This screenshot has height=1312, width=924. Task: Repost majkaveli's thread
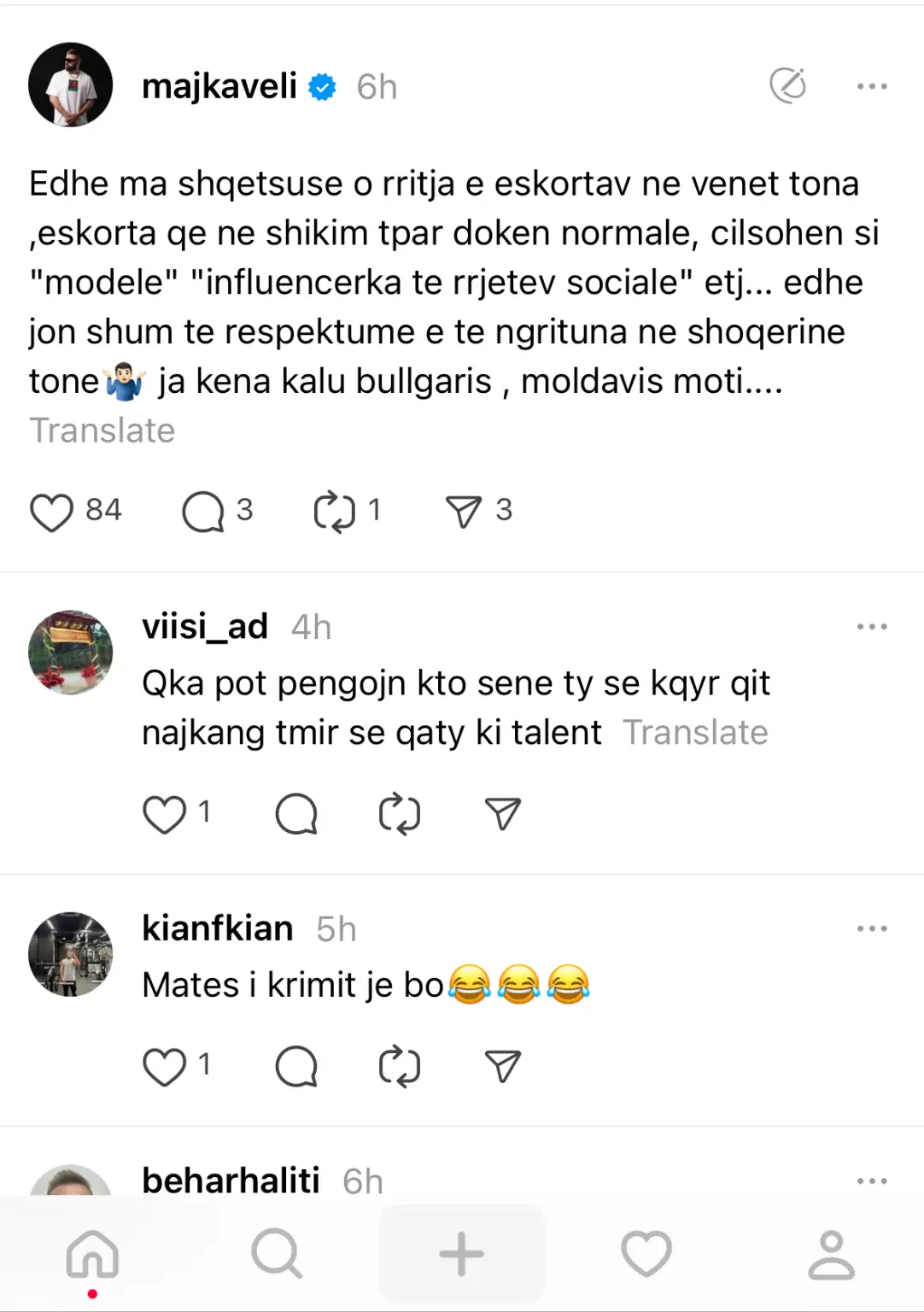[x=334, y=512]
